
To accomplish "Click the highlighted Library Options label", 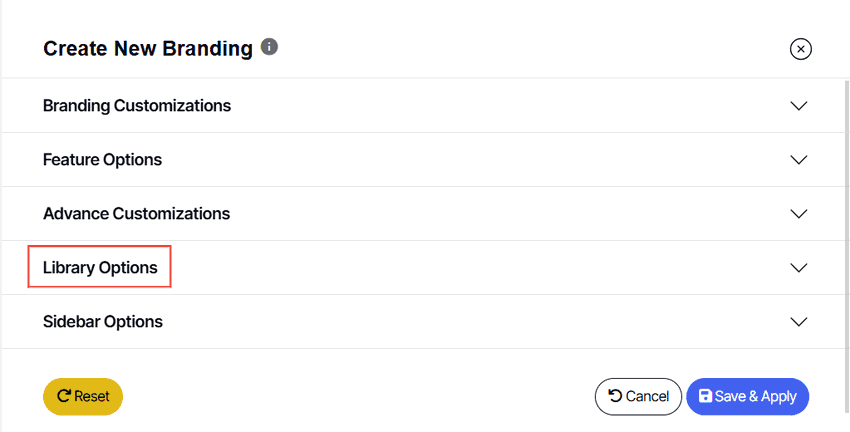I will [100, 267].
